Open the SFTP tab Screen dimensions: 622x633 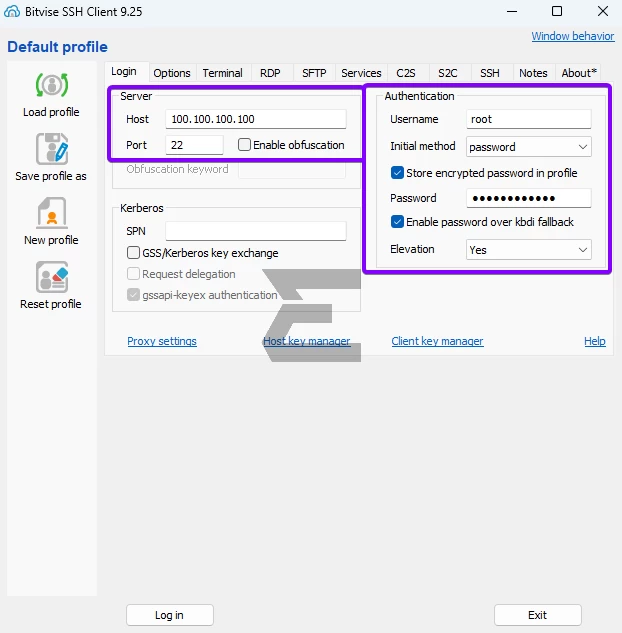pos(314,73)
